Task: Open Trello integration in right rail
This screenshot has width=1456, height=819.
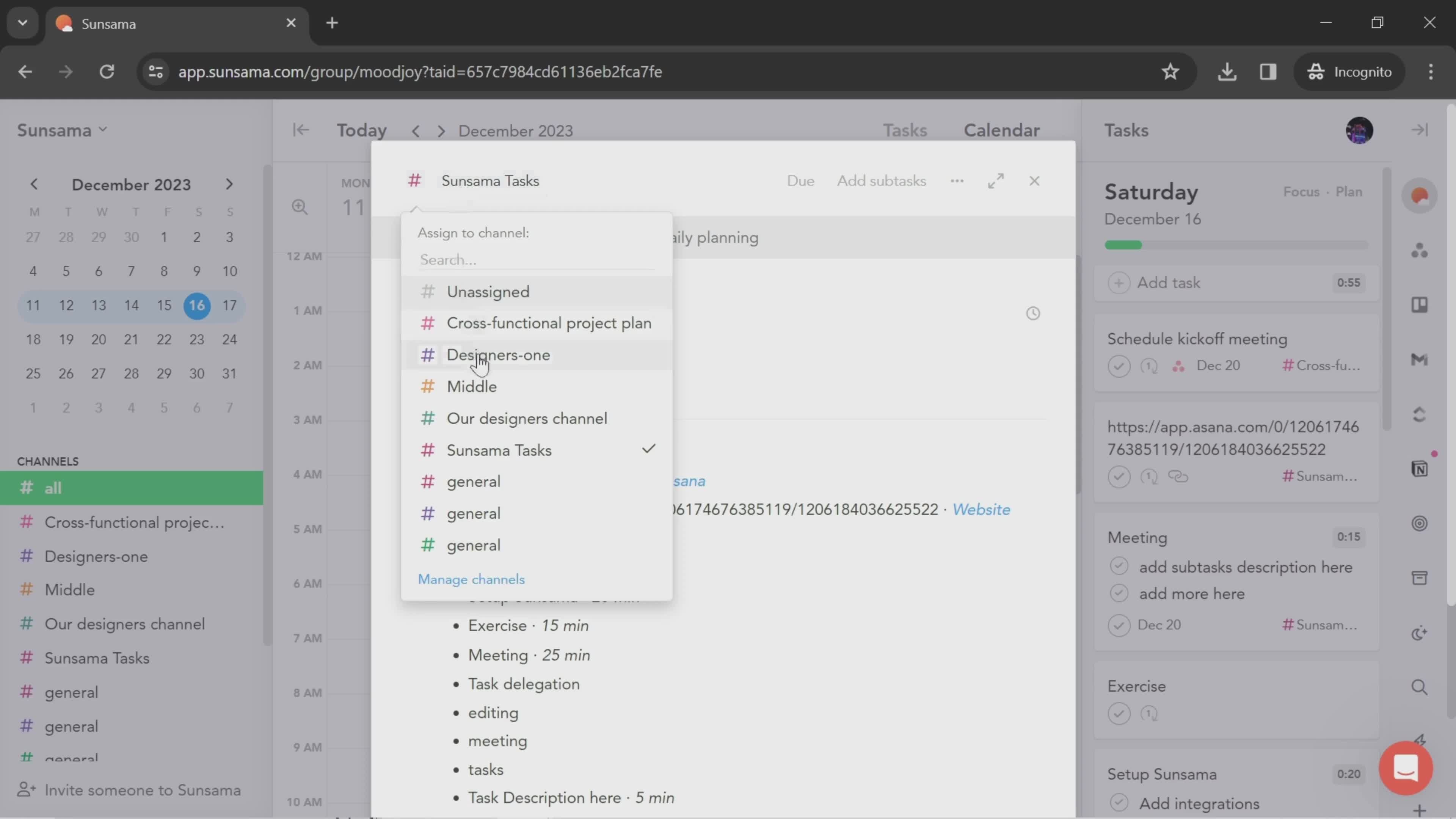Action: (1419, 305)
